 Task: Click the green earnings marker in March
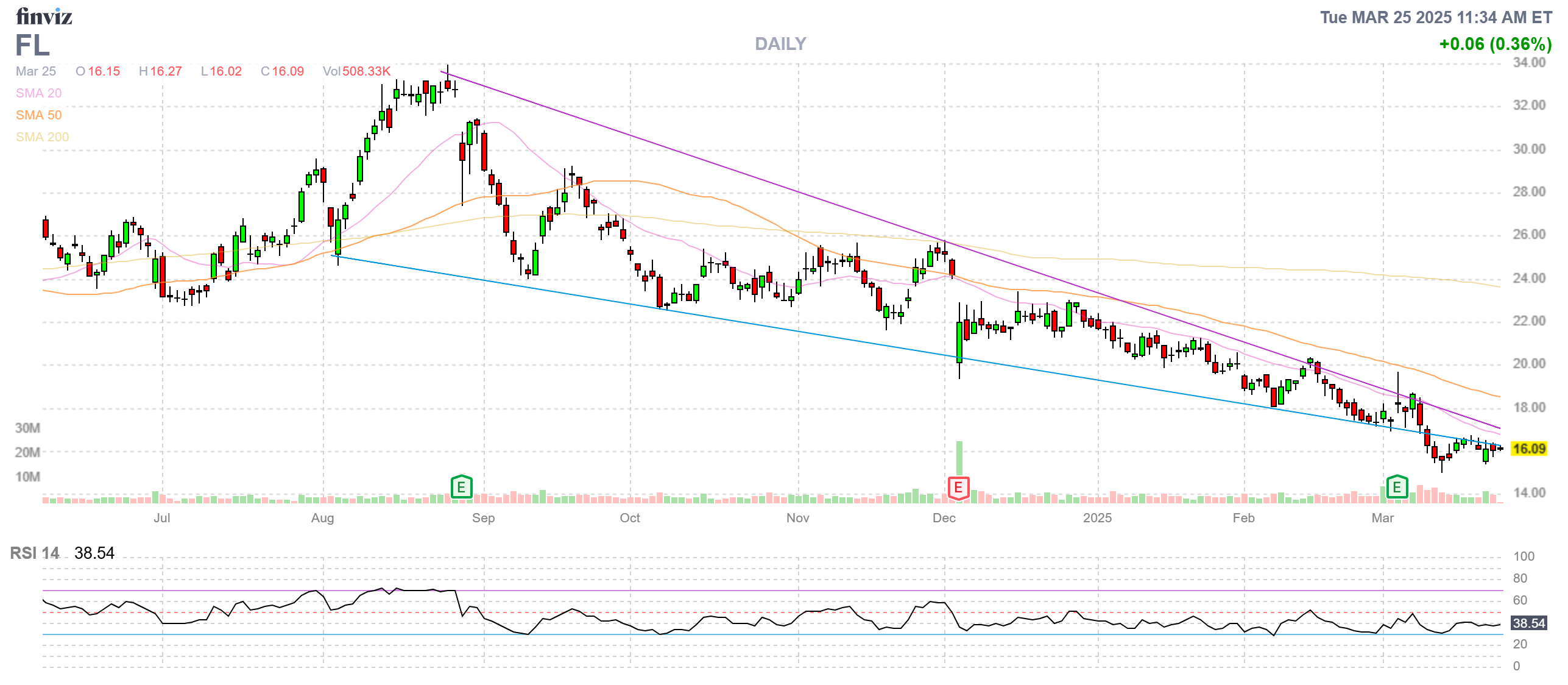click(1396, 487)
